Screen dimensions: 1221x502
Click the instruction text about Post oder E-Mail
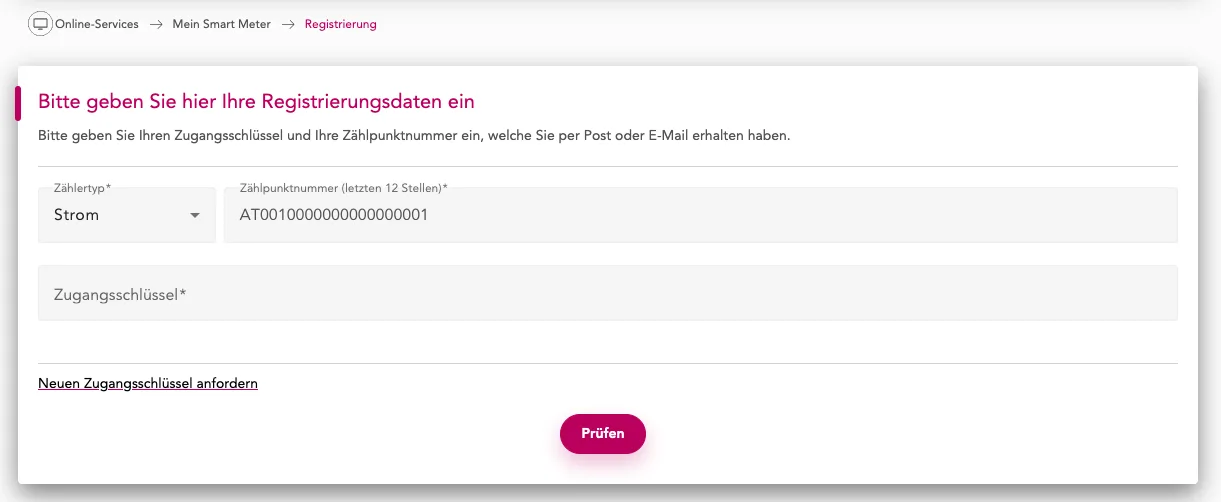point(414,135)
